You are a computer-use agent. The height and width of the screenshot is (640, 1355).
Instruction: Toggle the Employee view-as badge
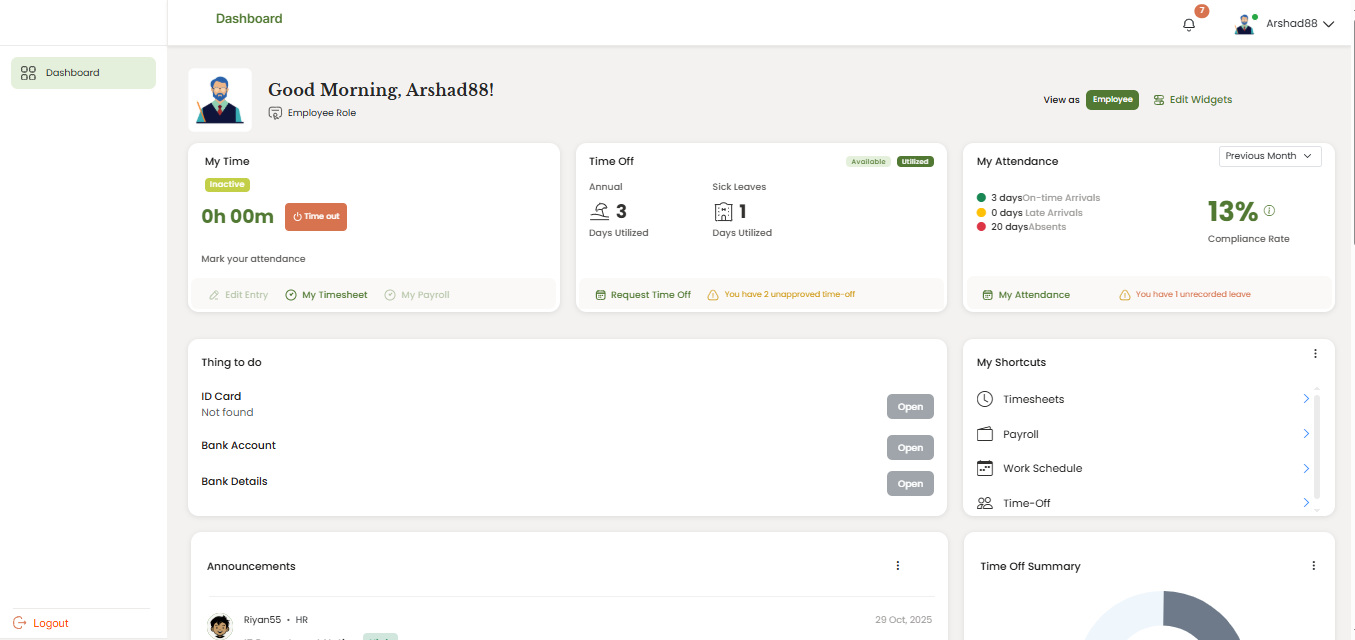pyautogui.click(x=1112, y=100)
